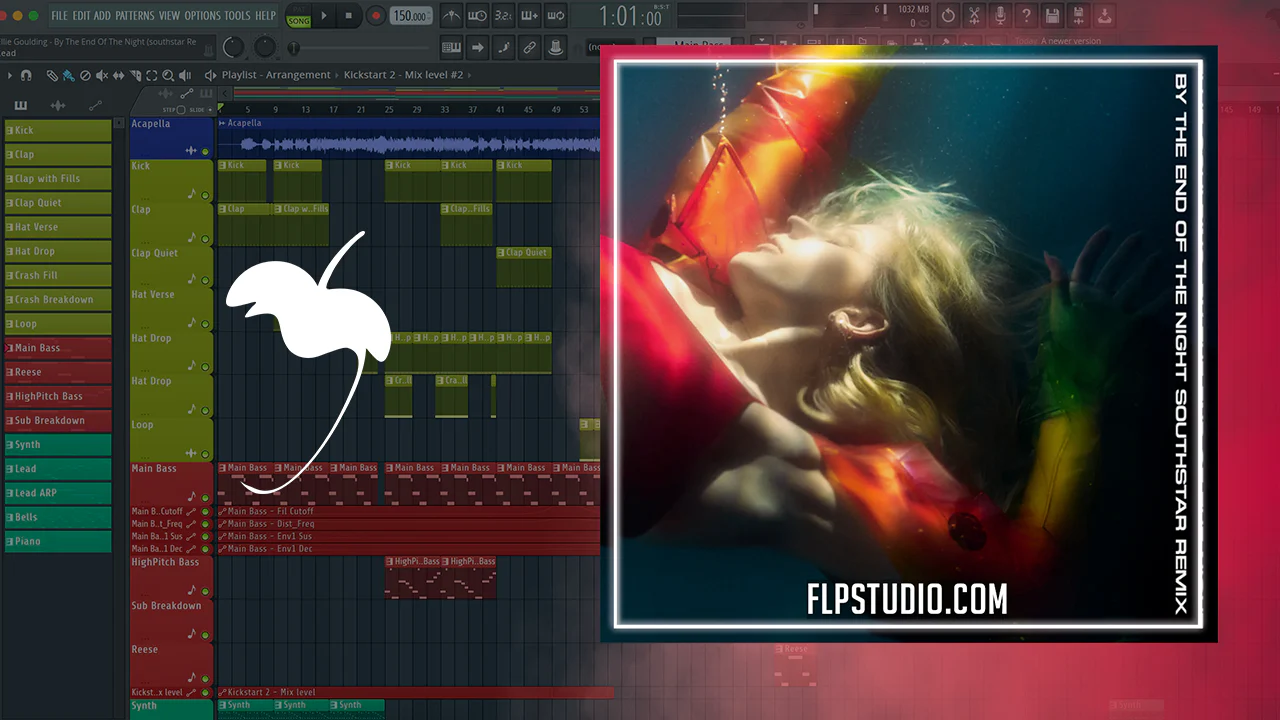
Task: Open the TOOLS menu
Action: 238,16
